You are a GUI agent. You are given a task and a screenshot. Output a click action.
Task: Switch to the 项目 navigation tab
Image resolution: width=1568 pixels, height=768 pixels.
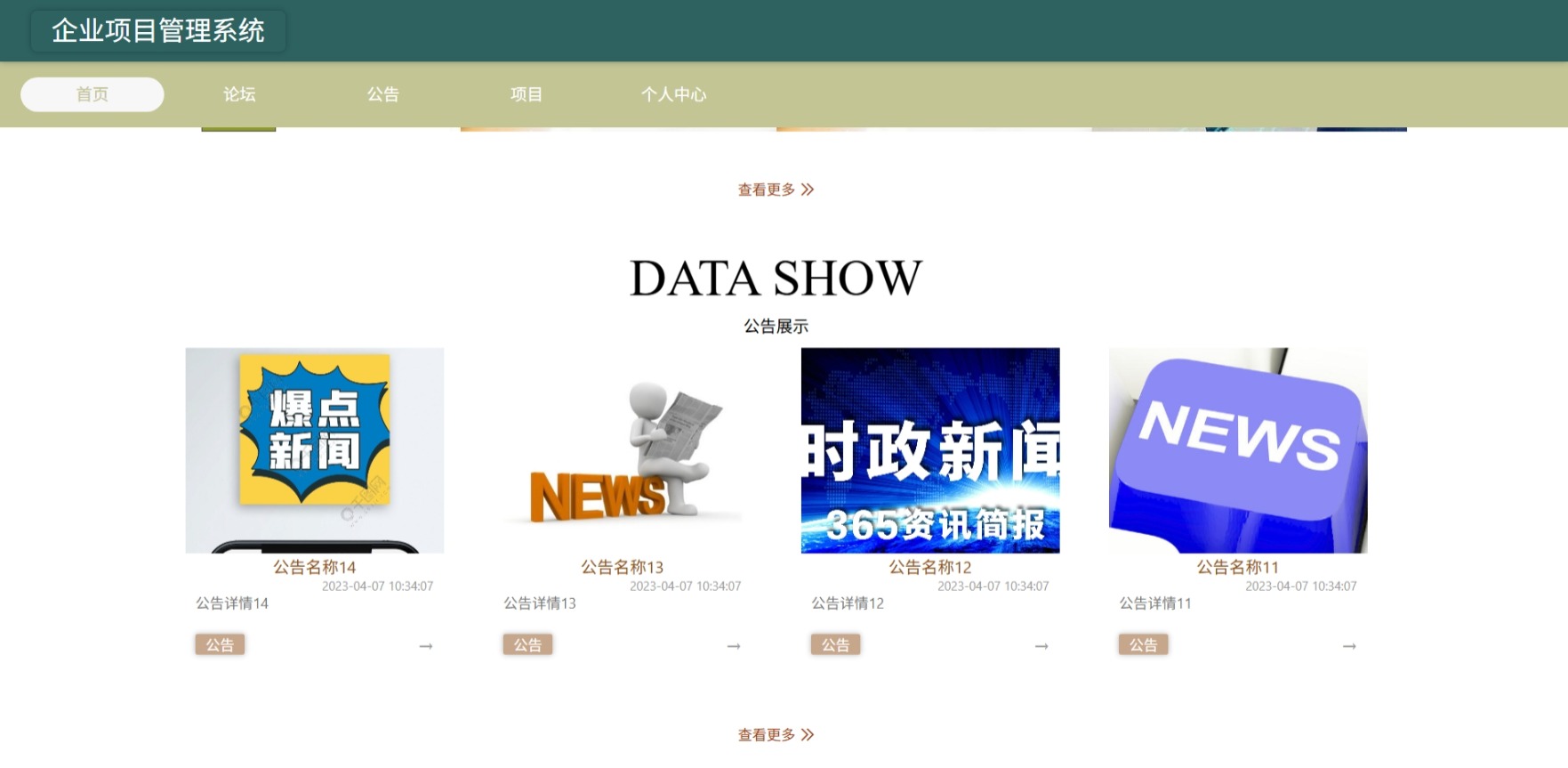[x=527, y=94]
